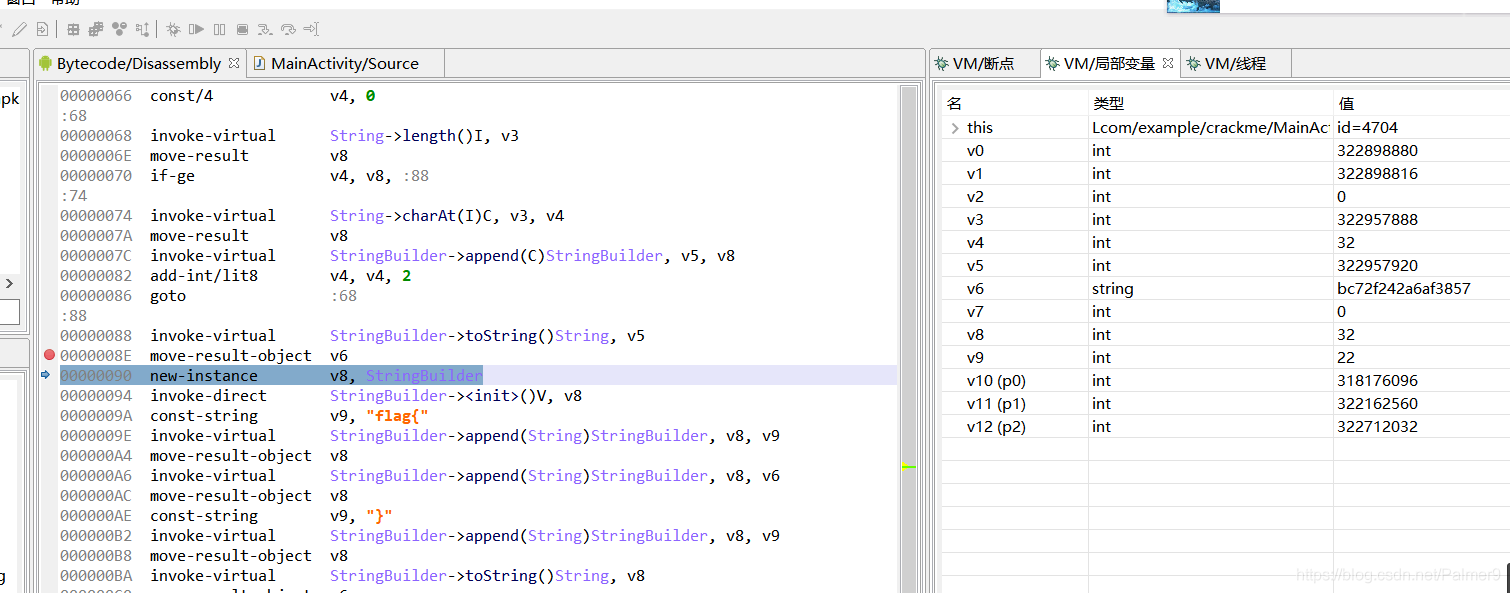Click the StringBuilder->toString() call at 000000BA
Viewport: 1510px width, 593px height.
(467, 576)
